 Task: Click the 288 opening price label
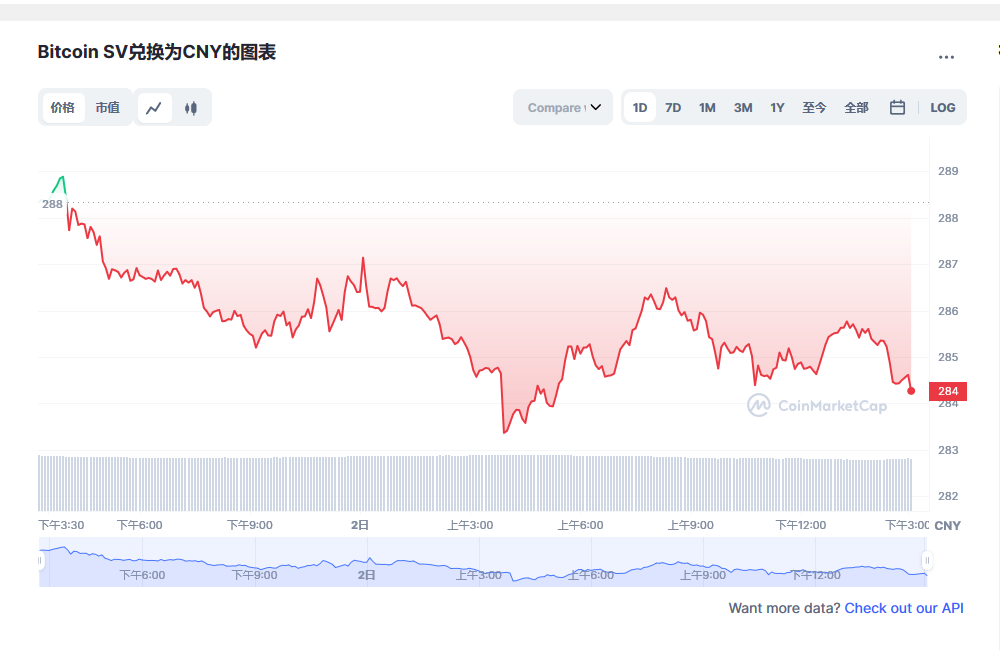pos(52,204)
